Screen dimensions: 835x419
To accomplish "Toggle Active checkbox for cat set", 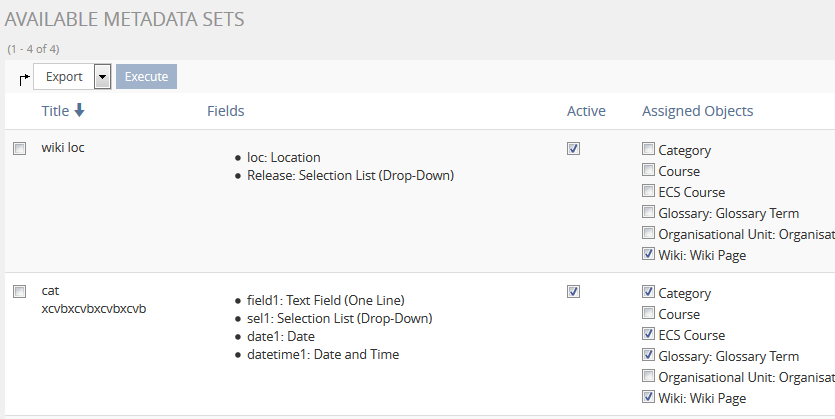I will [x=573, y=292].
